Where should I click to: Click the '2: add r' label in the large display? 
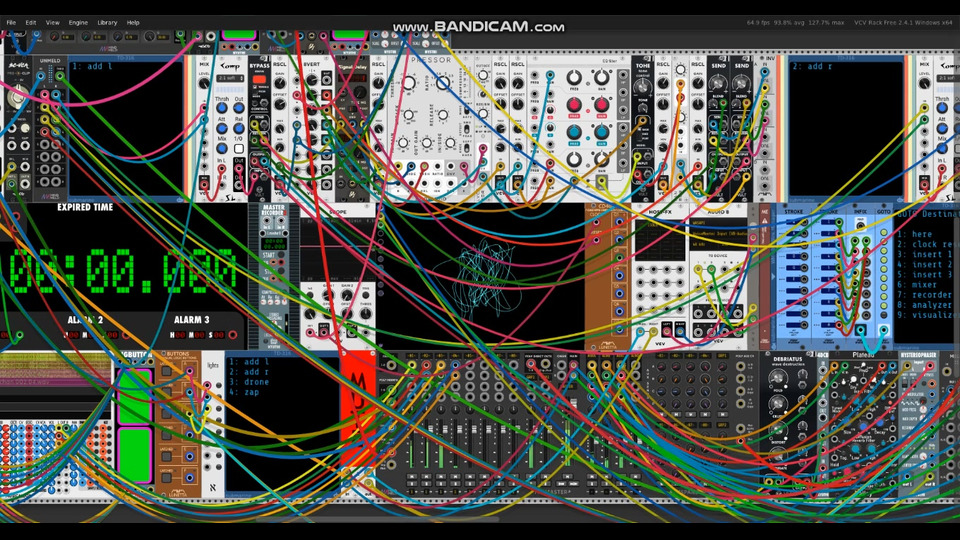tap(814, 66)
